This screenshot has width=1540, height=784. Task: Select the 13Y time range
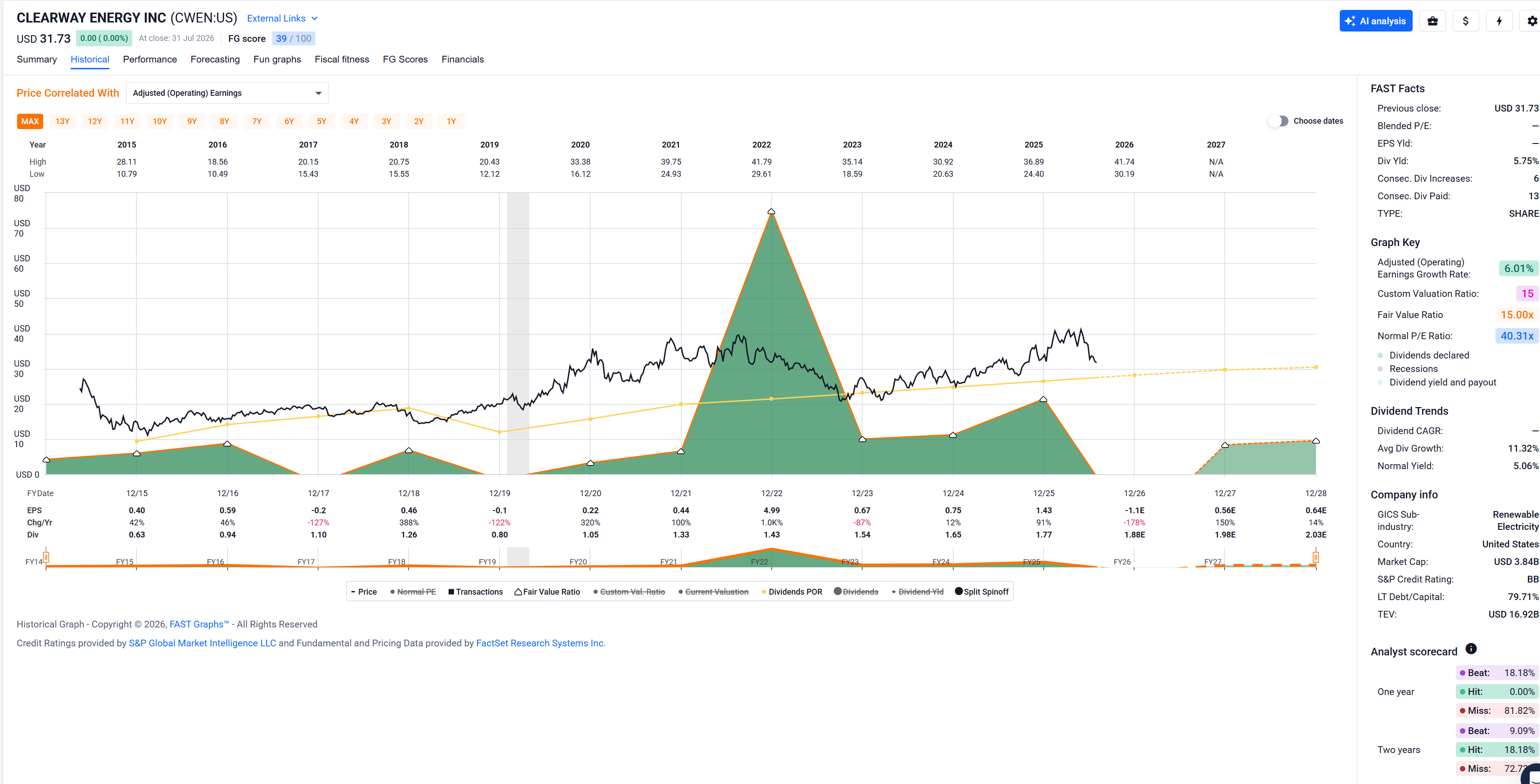click(63, 121)
